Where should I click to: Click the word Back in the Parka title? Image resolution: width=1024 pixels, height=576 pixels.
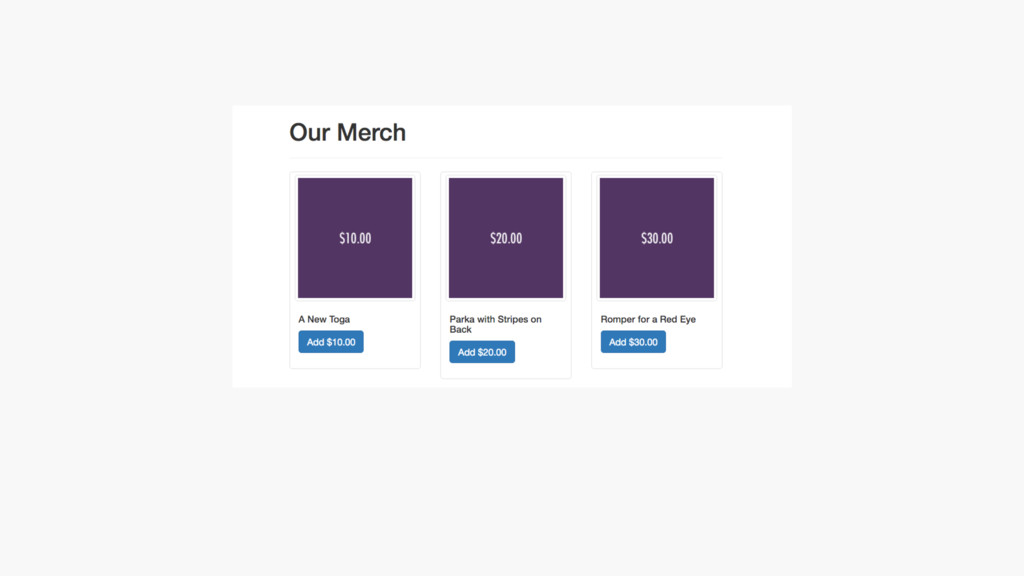click(460, 330)
